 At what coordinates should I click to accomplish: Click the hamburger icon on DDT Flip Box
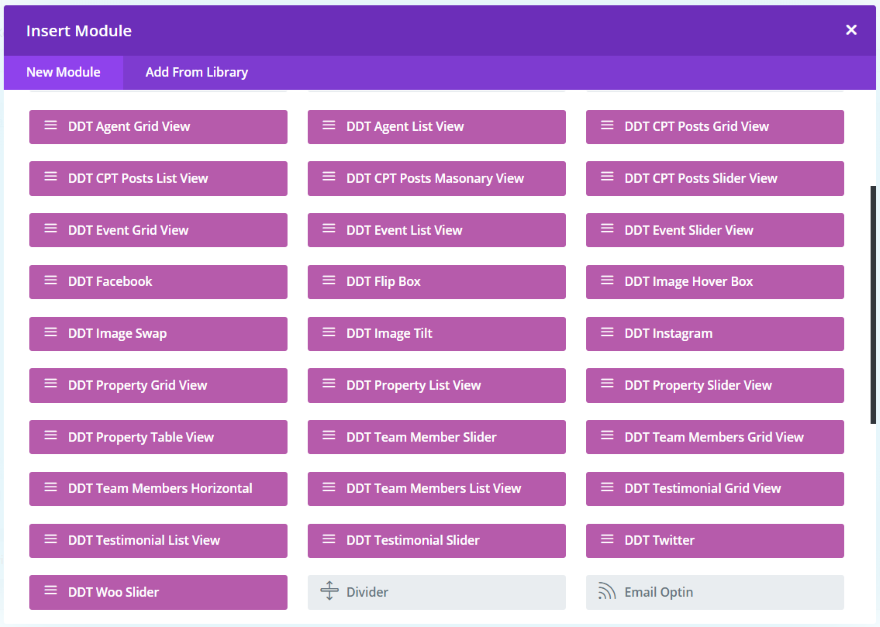click(x=329, y=280)
